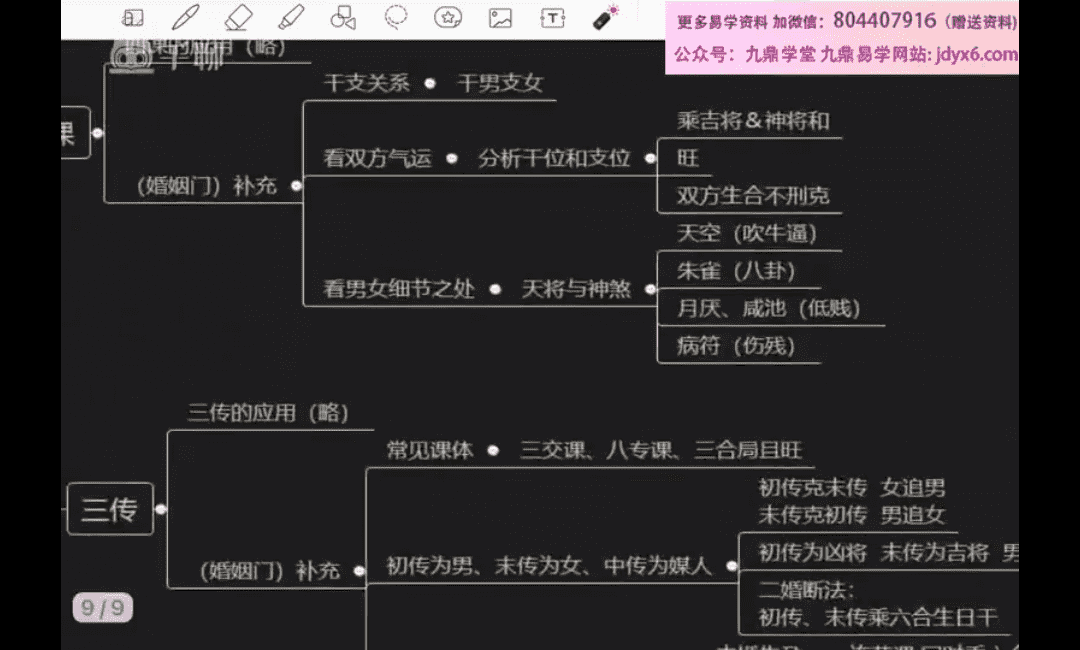
Task: Select the 三传 topic box
Action: [110, 509]
